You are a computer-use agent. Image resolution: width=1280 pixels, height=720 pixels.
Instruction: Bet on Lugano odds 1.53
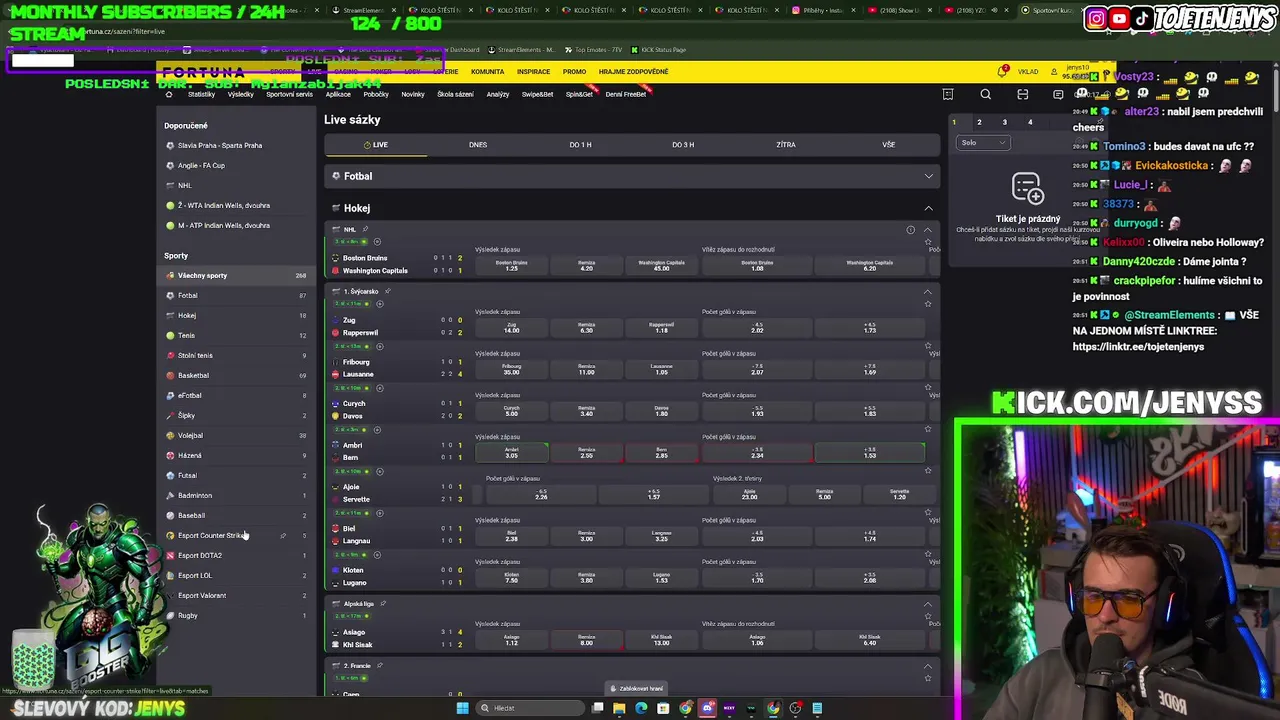click(662, 578)
